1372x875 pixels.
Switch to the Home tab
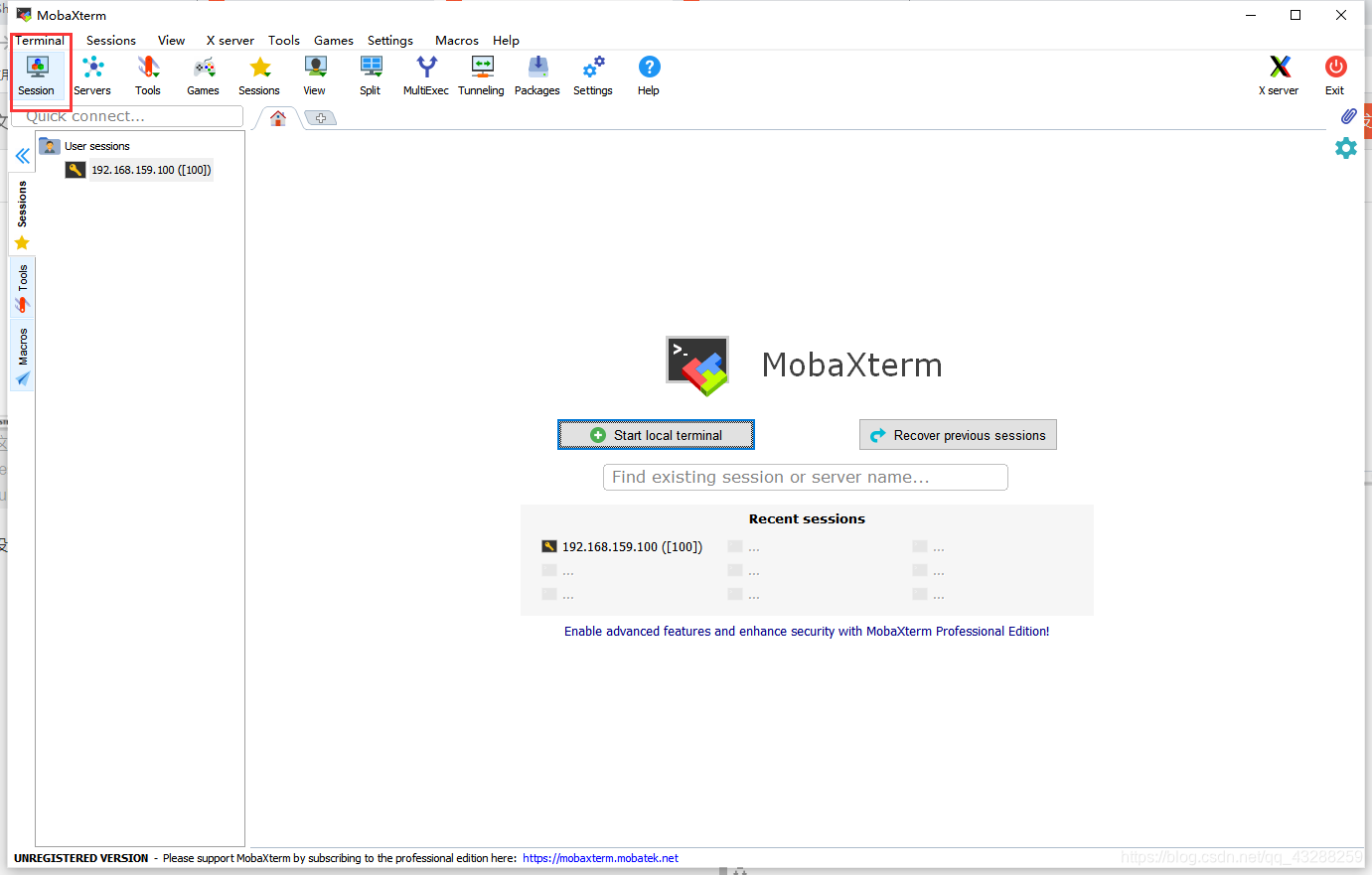[278, 118]
